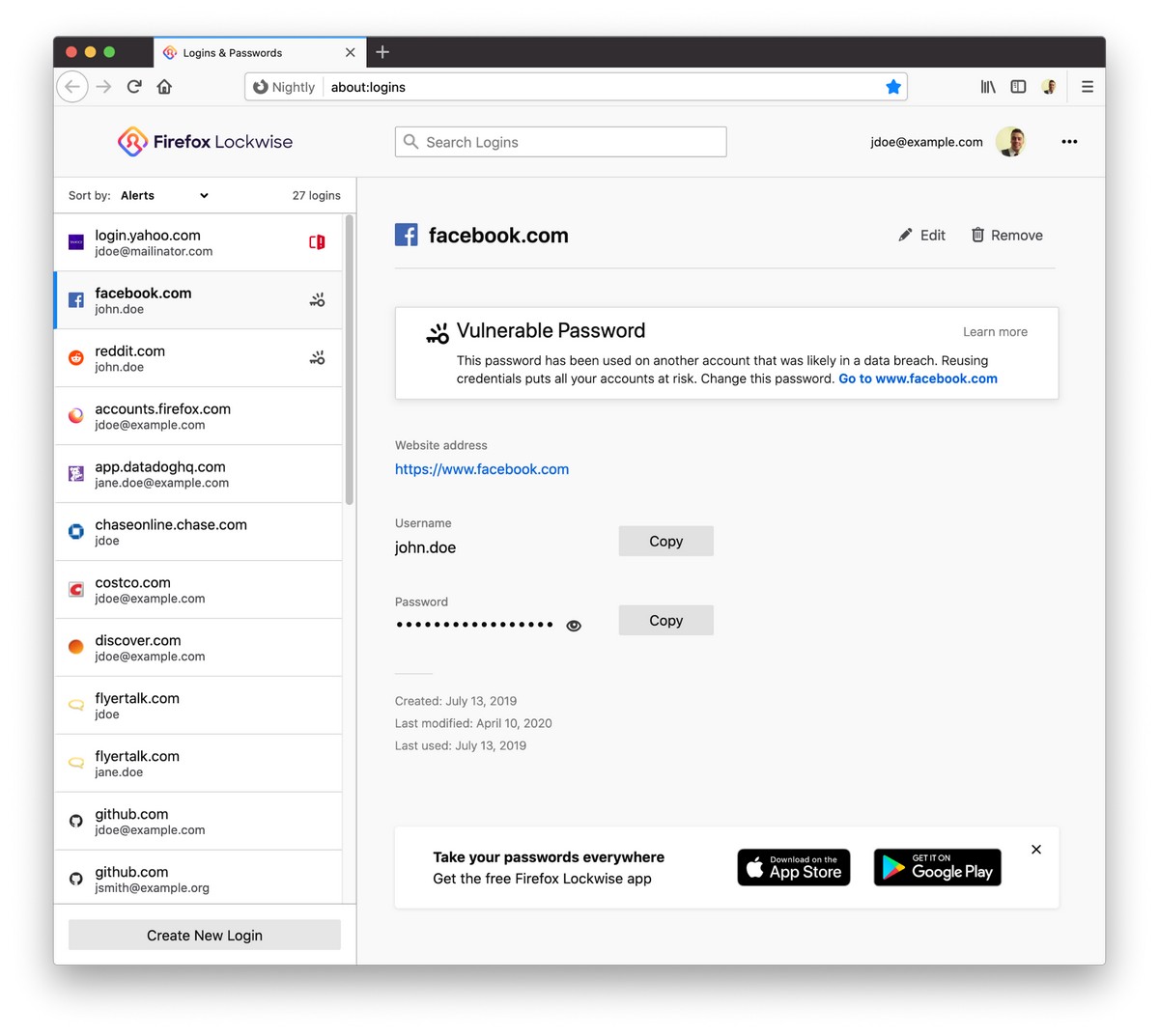The height and width of the screenshot is (1036, 1159).
Task: Copy the facebook.com password
Action: click(666, 621)
